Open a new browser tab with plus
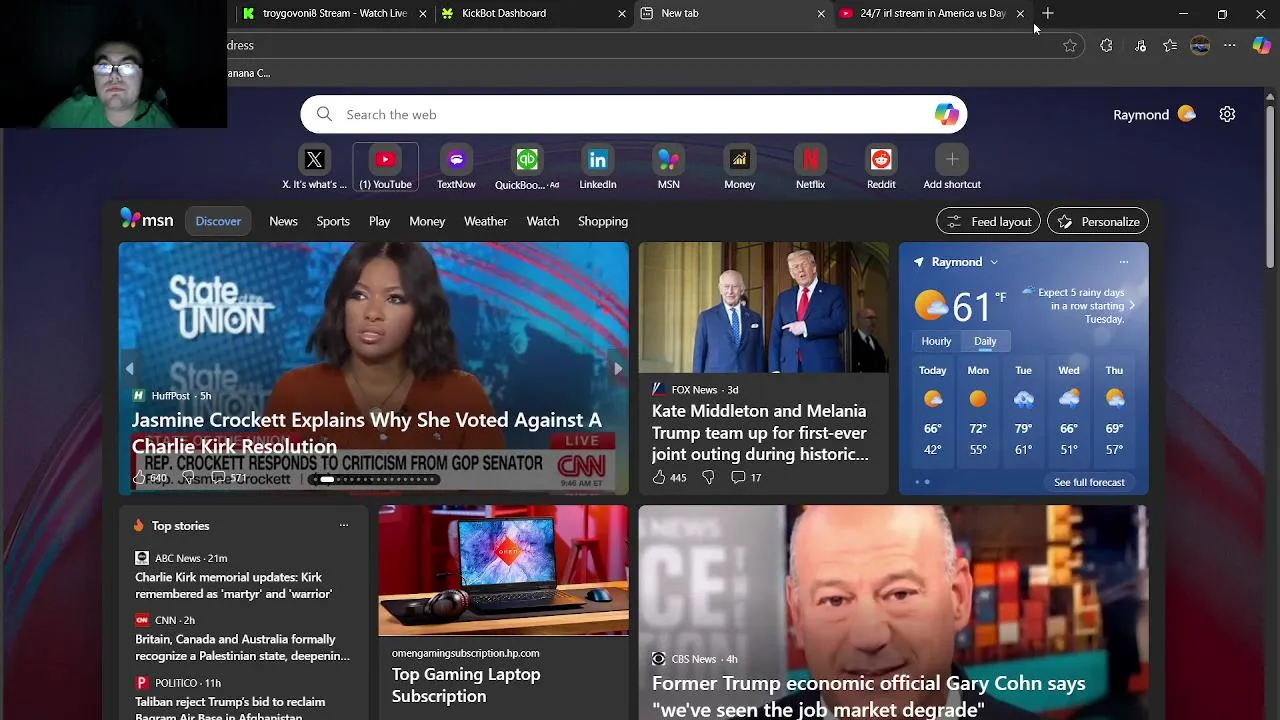 1047,13
